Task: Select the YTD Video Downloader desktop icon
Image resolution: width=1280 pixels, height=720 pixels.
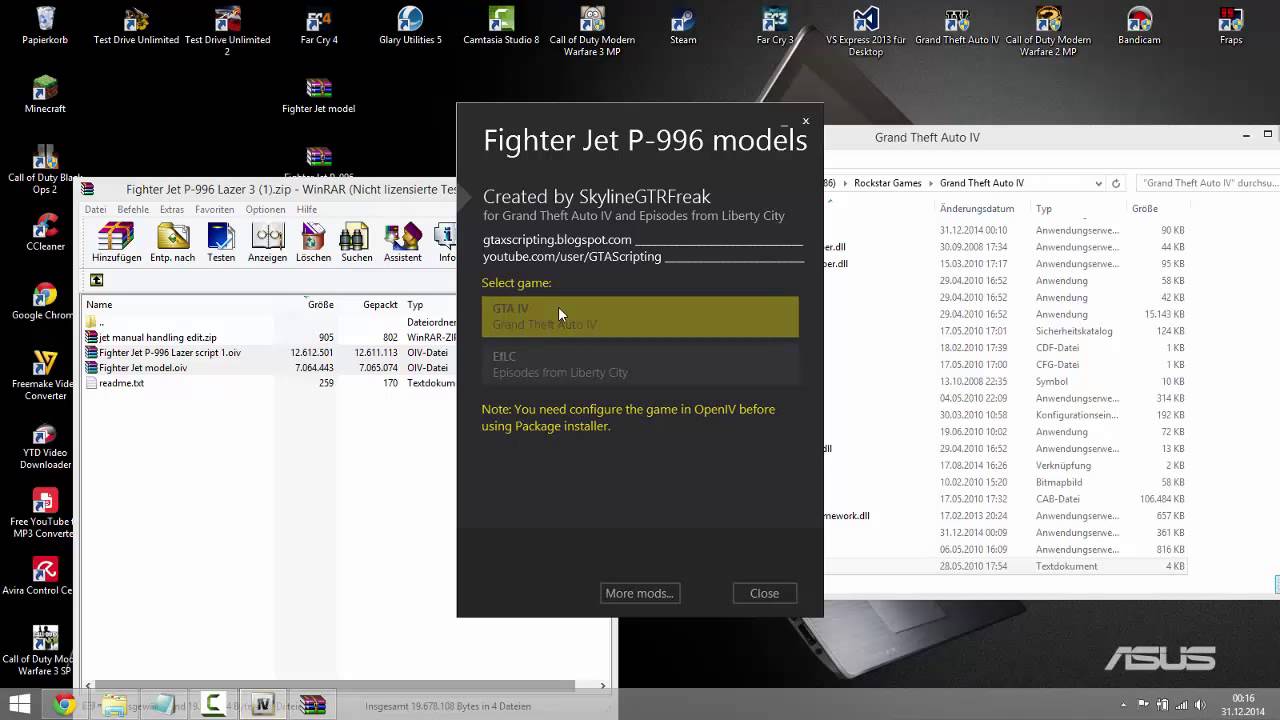Action: point(45,447)
